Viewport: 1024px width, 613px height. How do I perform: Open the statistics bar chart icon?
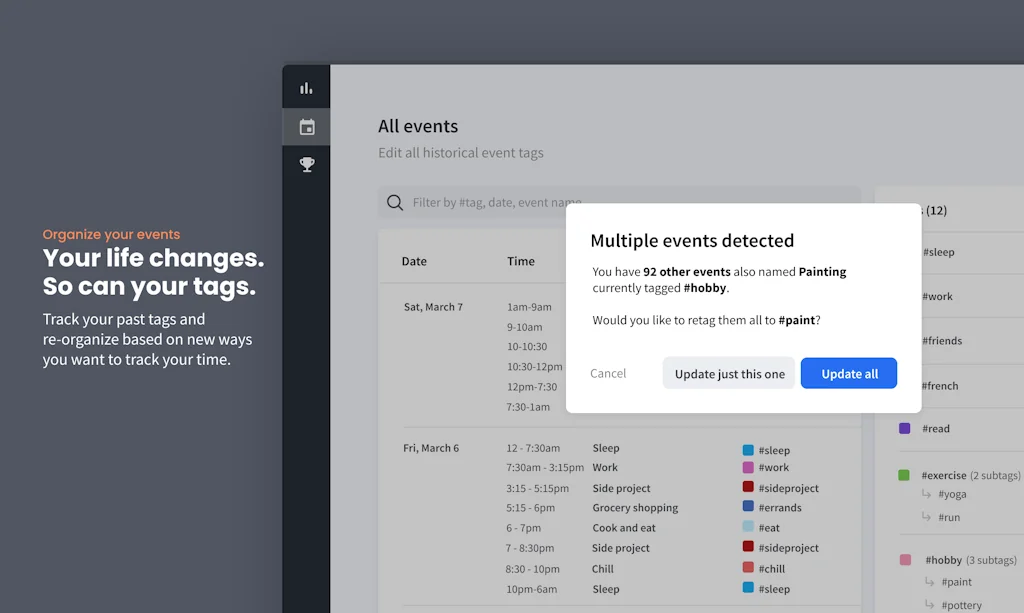pos(306,87)
